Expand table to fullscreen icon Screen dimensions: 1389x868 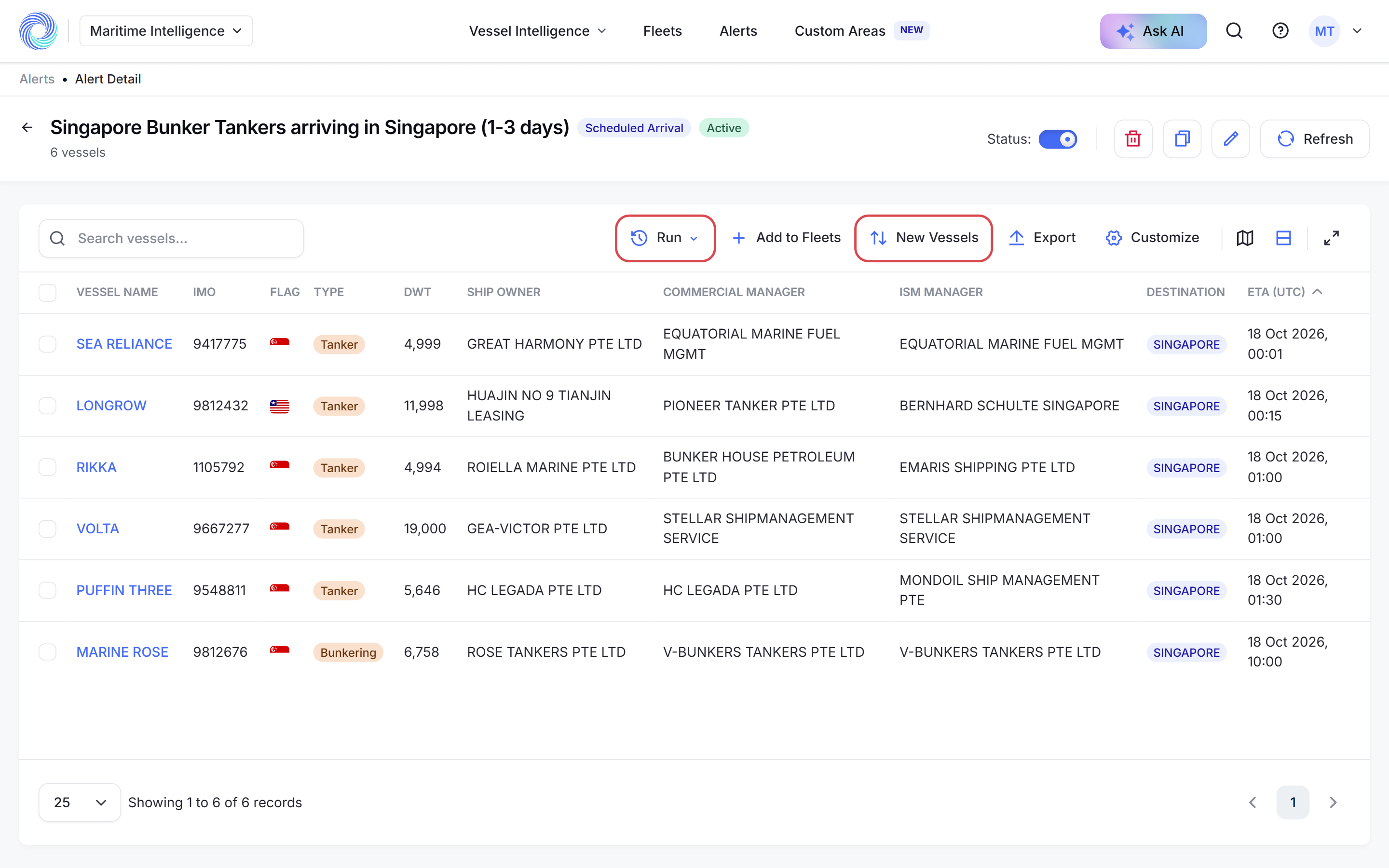[1332, 238]
